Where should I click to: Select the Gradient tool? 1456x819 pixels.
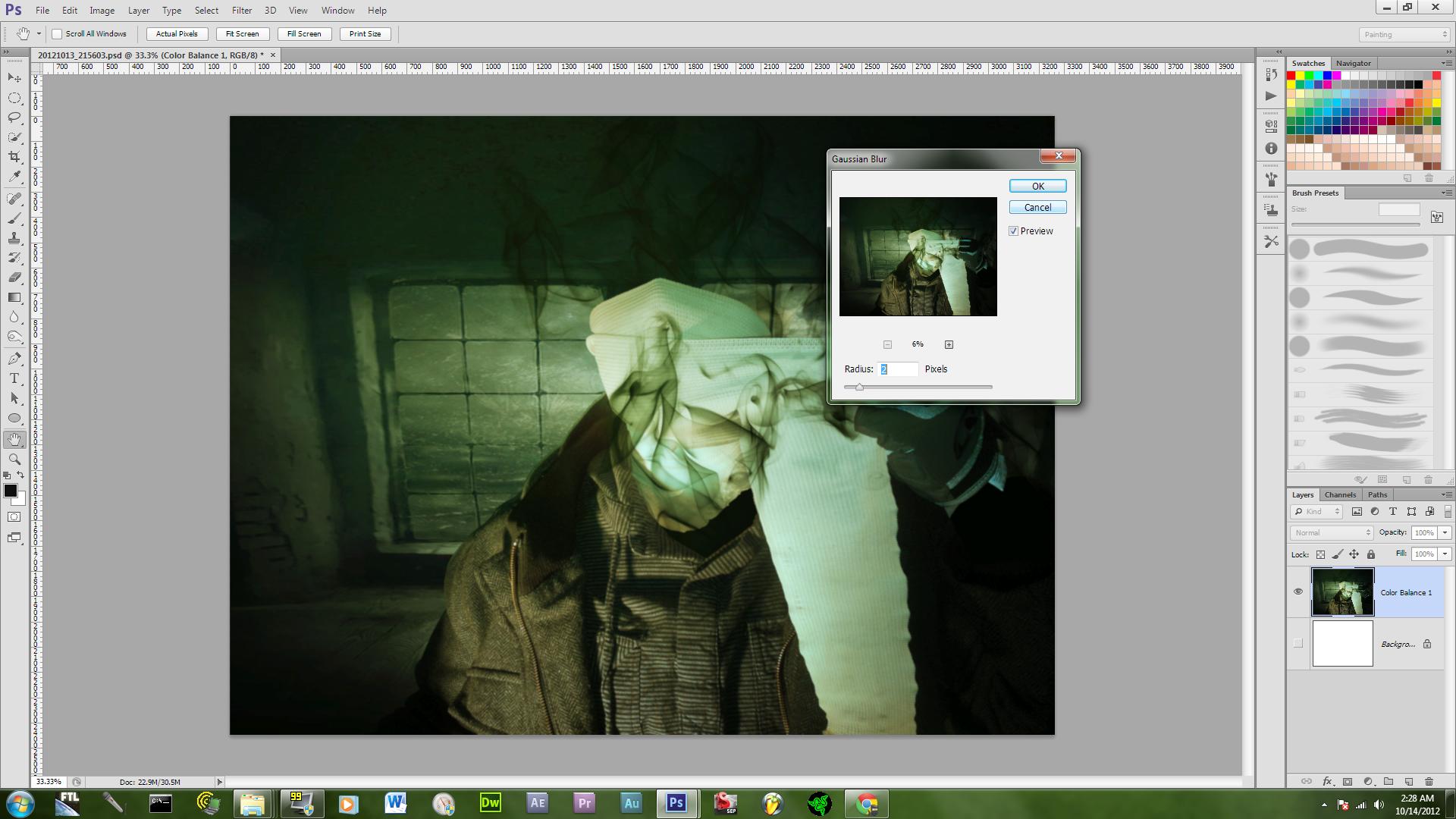click(x=14, y=297)
